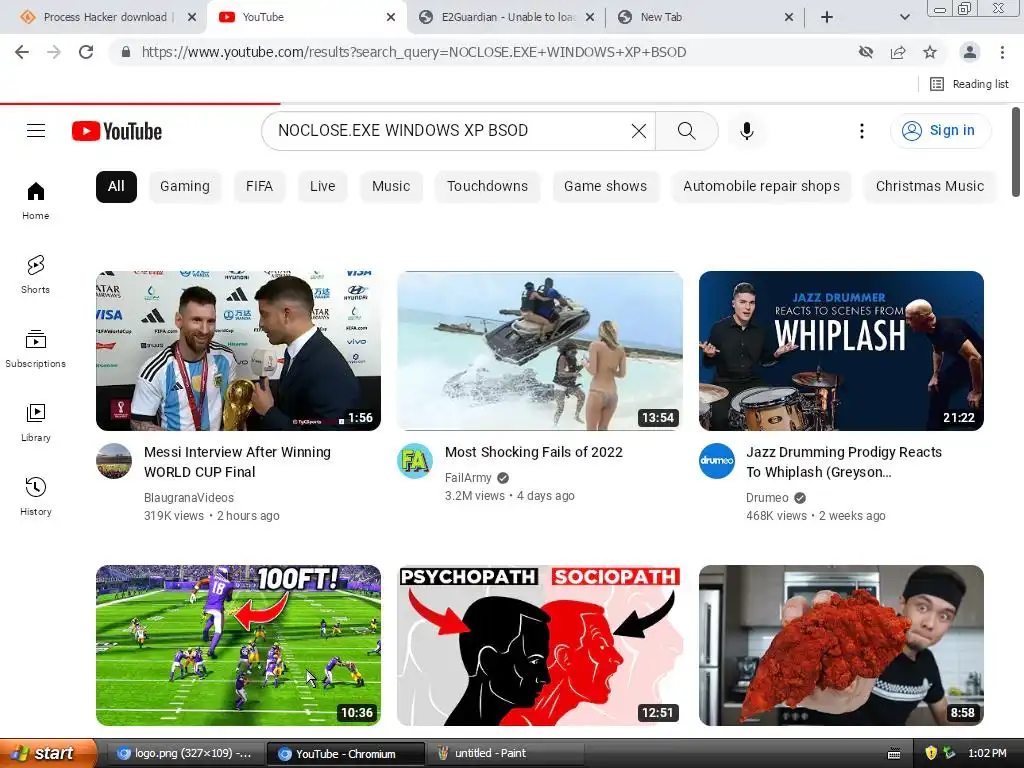Bookmark this page with the star icon
Screen dimensions: 1024x768
[x=930, y=52]
